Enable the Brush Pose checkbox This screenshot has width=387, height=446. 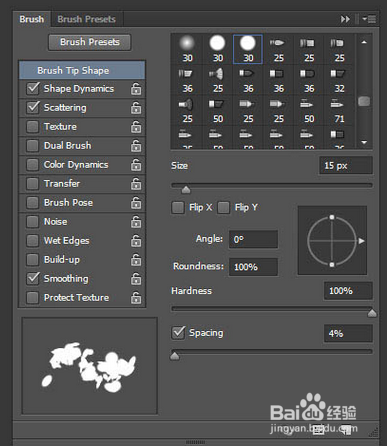pyautogui.click(x=33, y=203)
